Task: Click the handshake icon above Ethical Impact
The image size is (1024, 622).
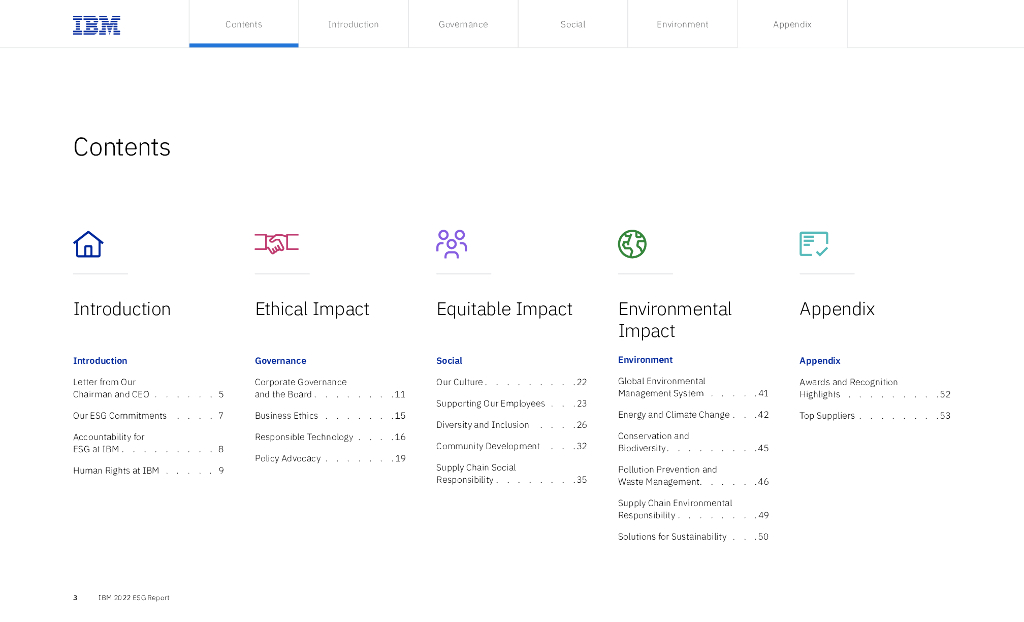Action: tap(277, 243)
